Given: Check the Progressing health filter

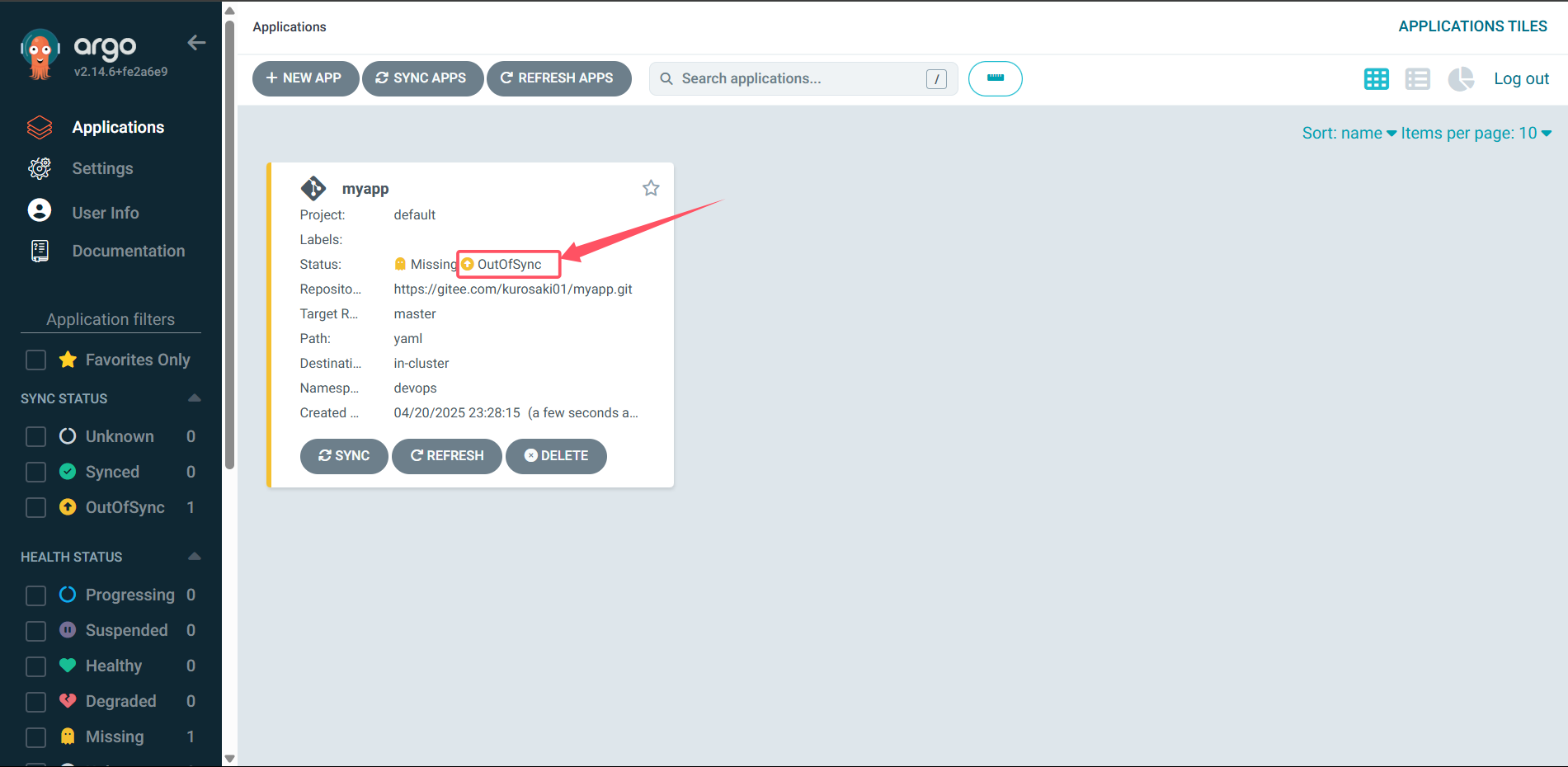Looking at the screenshot, I should click(35, 595).
